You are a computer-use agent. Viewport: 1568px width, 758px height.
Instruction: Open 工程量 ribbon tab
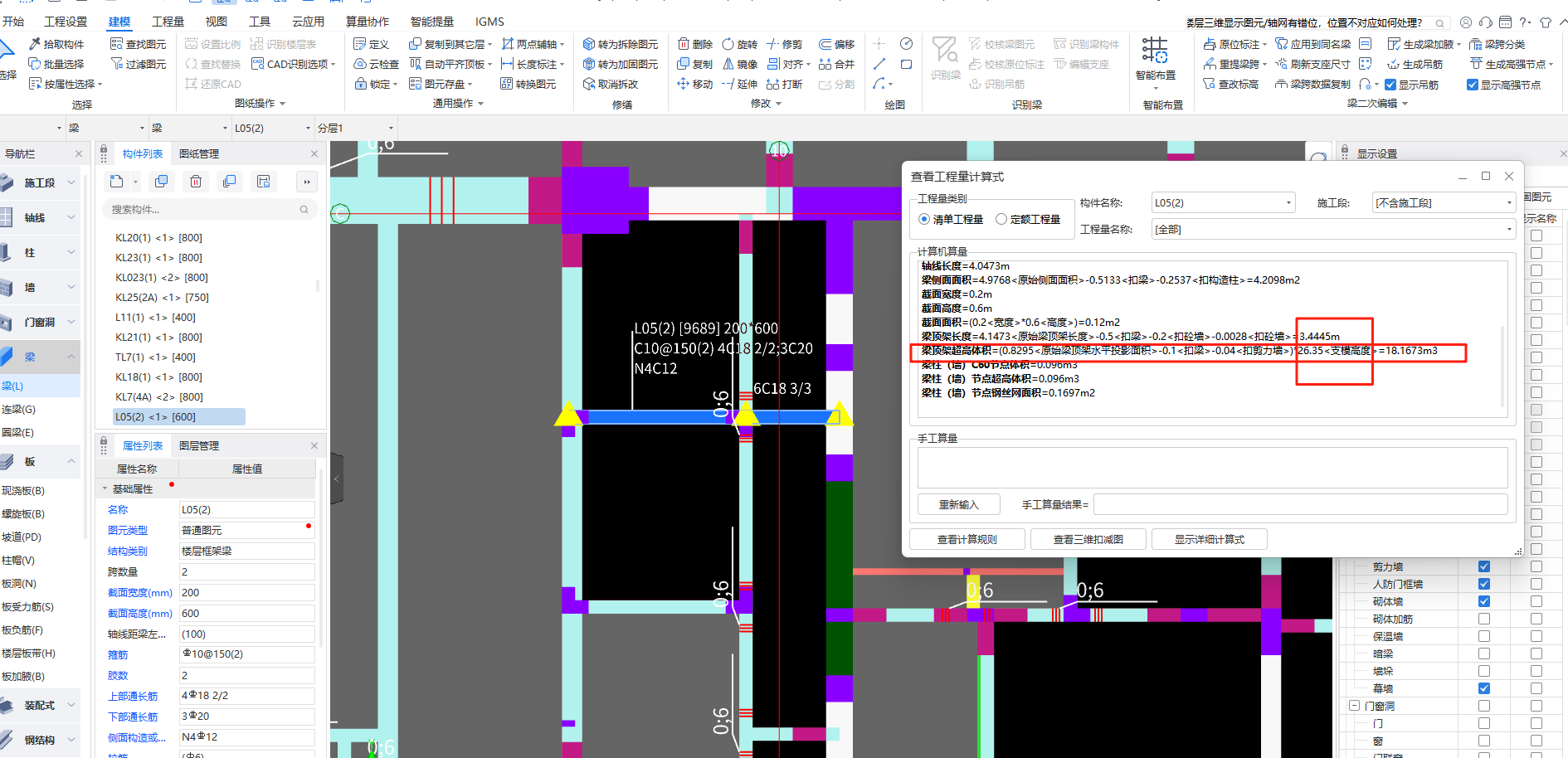(x=168, y=22)
